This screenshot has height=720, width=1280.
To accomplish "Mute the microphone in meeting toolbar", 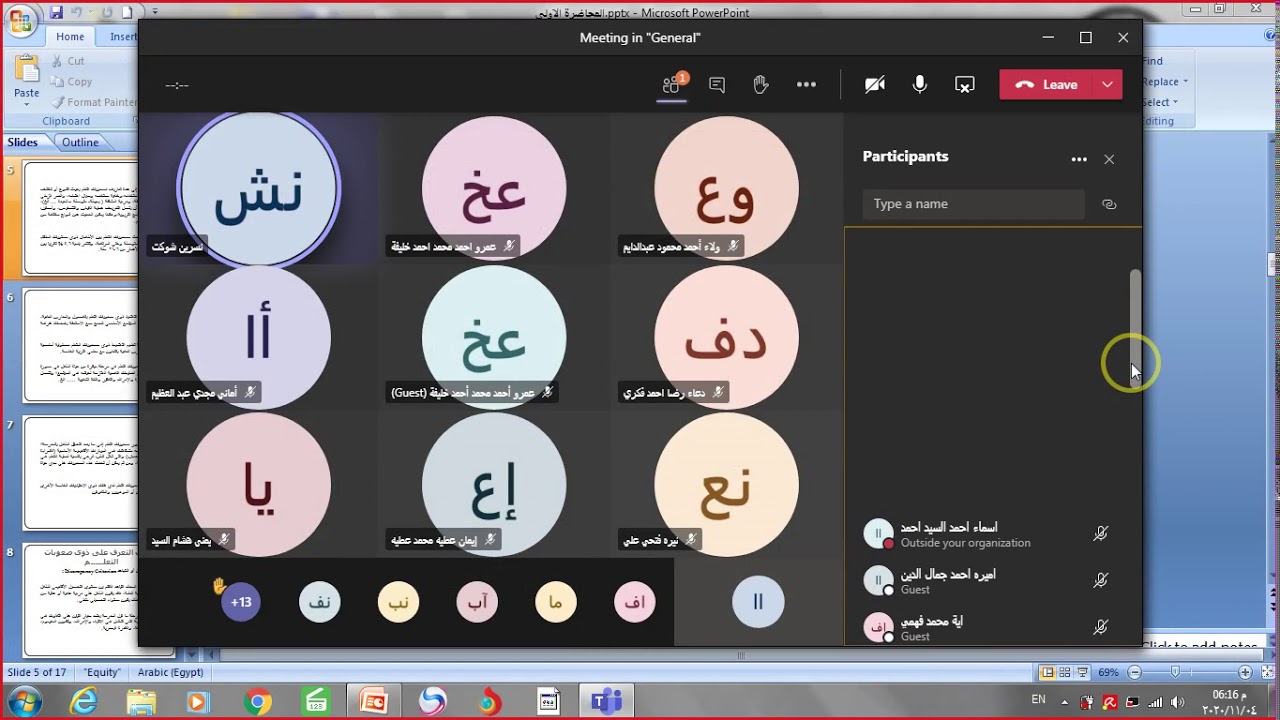I will (x=919, y=85).
